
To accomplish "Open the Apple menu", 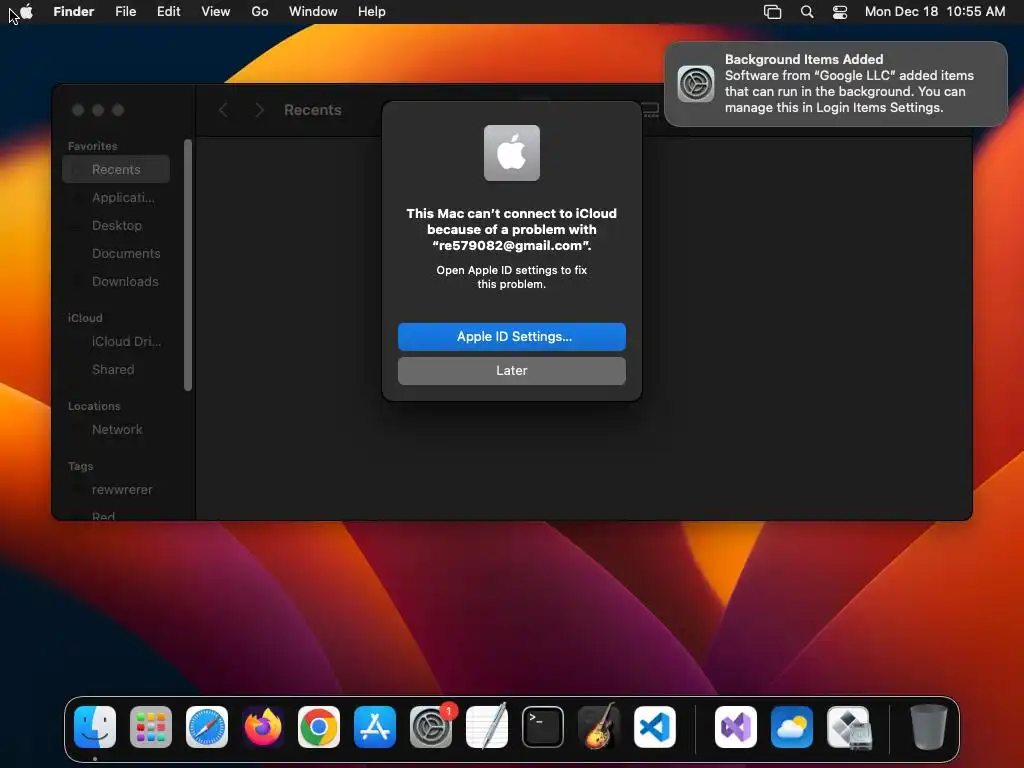I will click(27, 12).
